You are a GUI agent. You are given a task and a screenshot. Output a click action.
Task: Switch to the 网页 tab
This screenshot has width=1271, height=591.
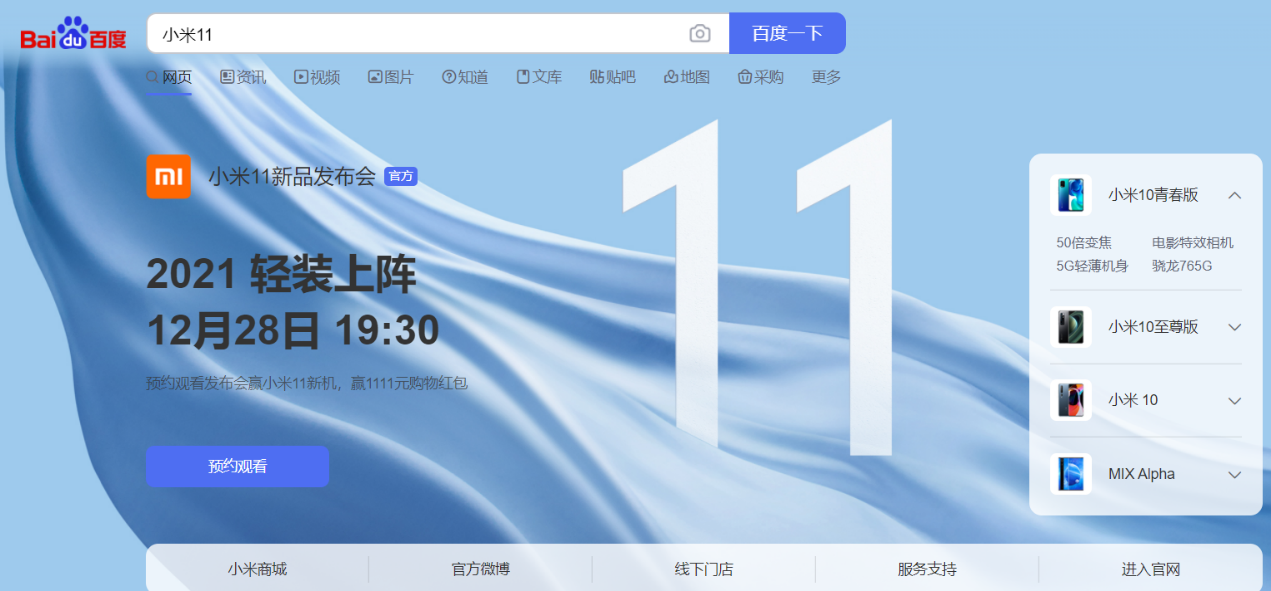pyautogui.click(x=168, y=77)
